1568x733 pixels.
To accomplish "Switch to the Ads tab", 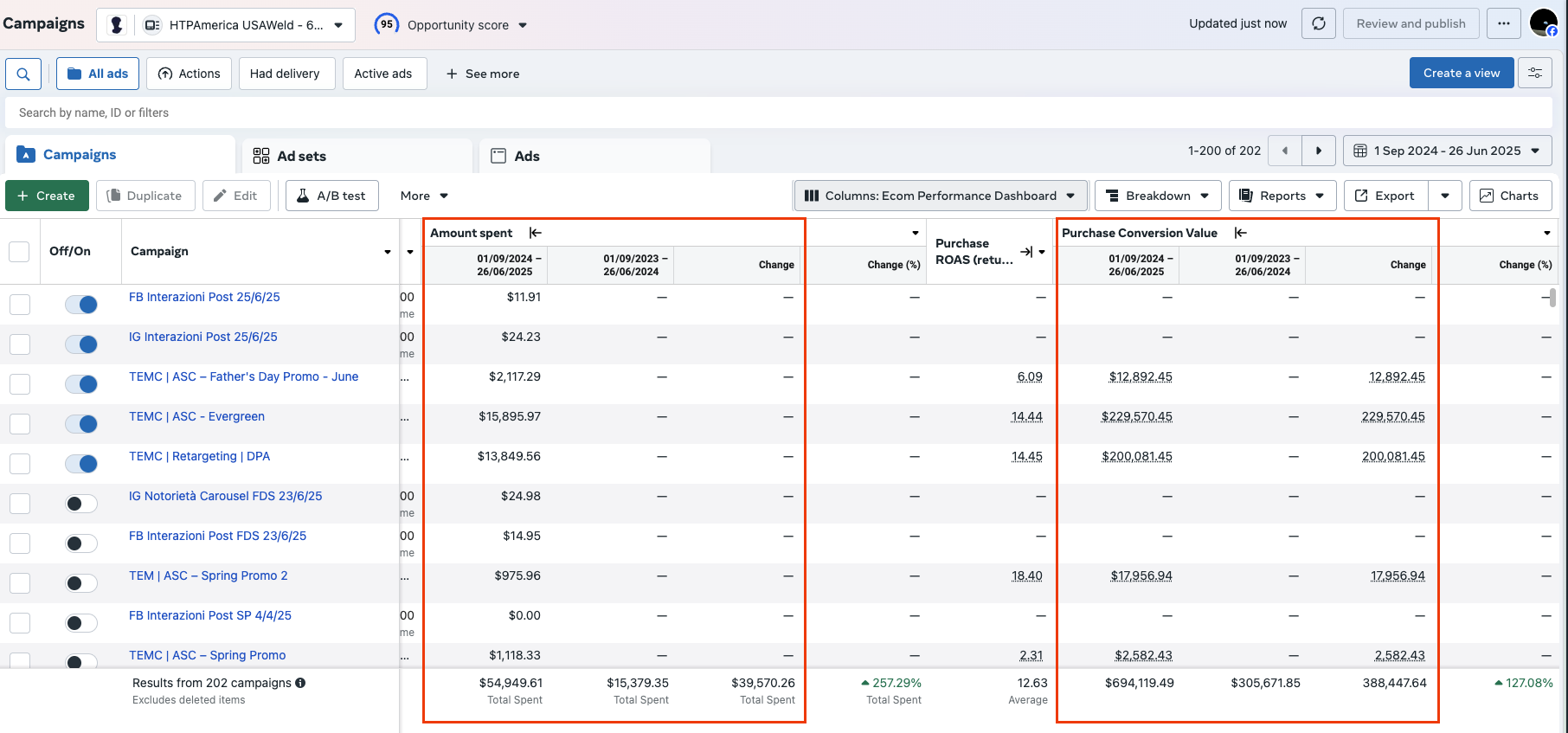I will [526, 156].
